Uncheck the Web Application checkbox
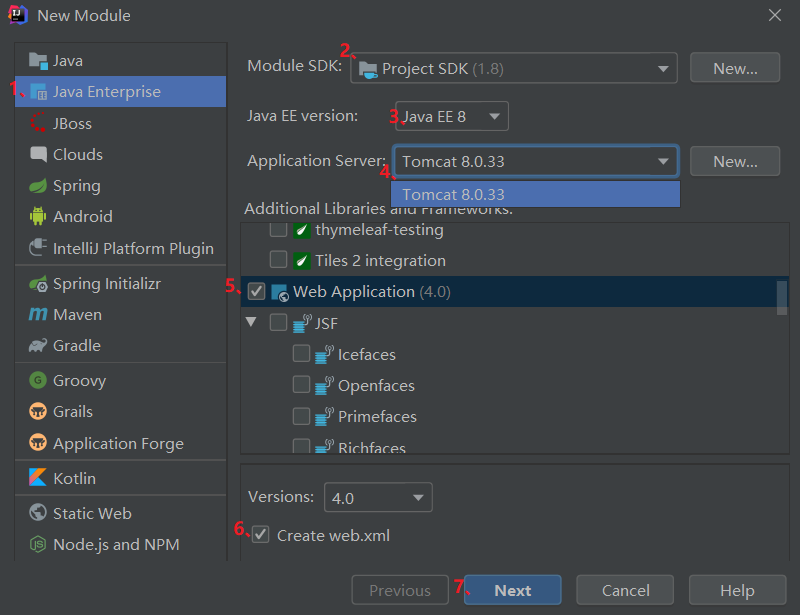 (256, 291)
